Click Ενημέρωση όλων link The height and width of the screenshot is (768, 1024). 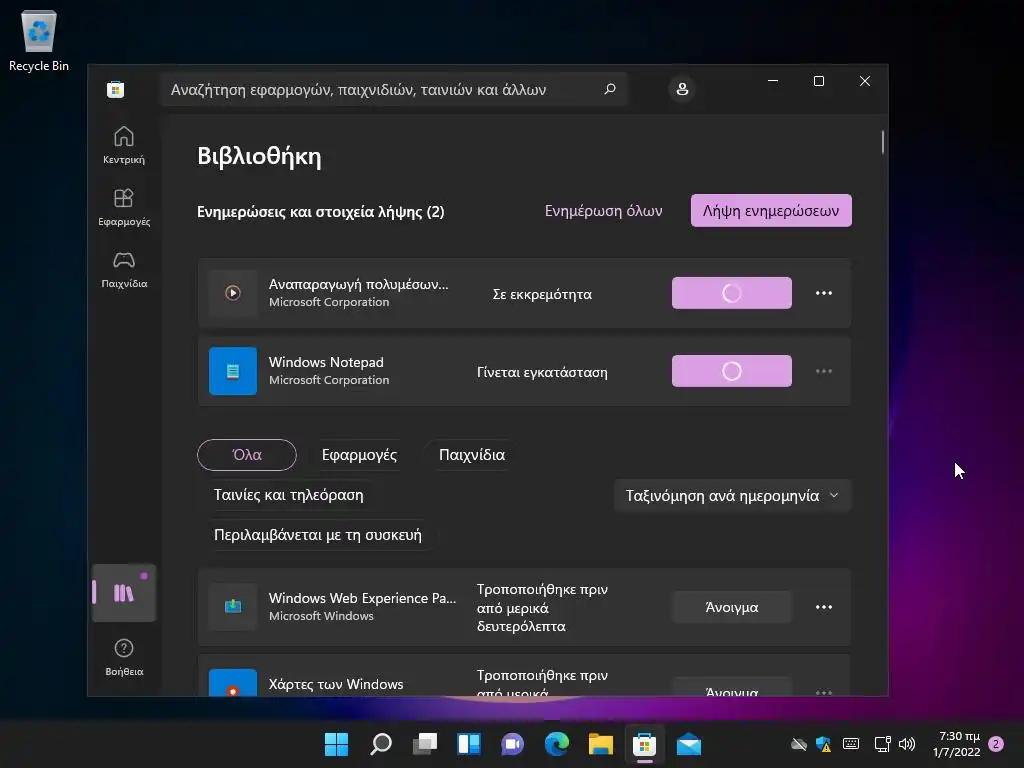[603, 211]
